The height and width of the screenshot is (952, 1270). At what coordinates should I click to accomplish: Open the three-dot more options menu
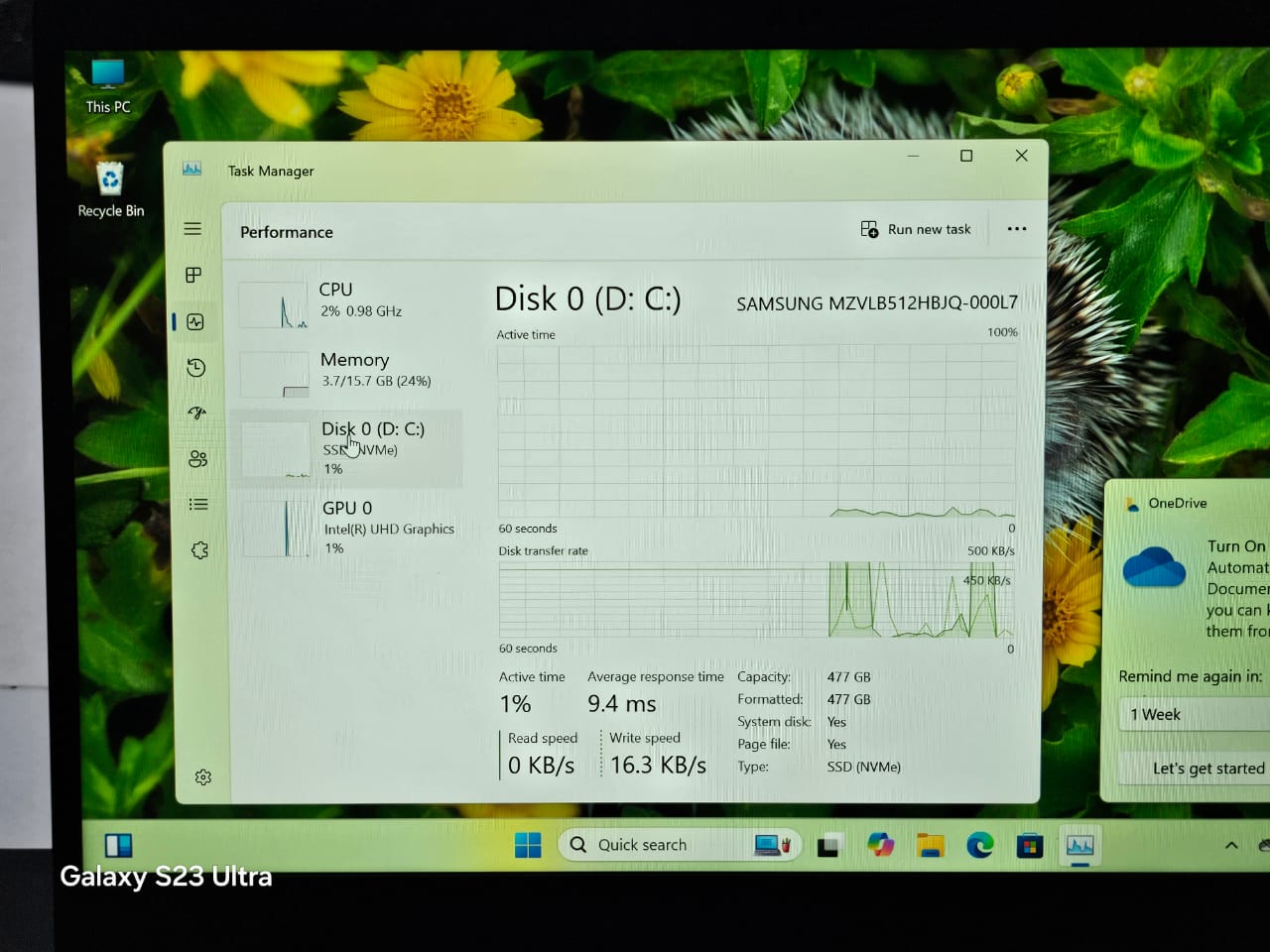click(1017, 229)
